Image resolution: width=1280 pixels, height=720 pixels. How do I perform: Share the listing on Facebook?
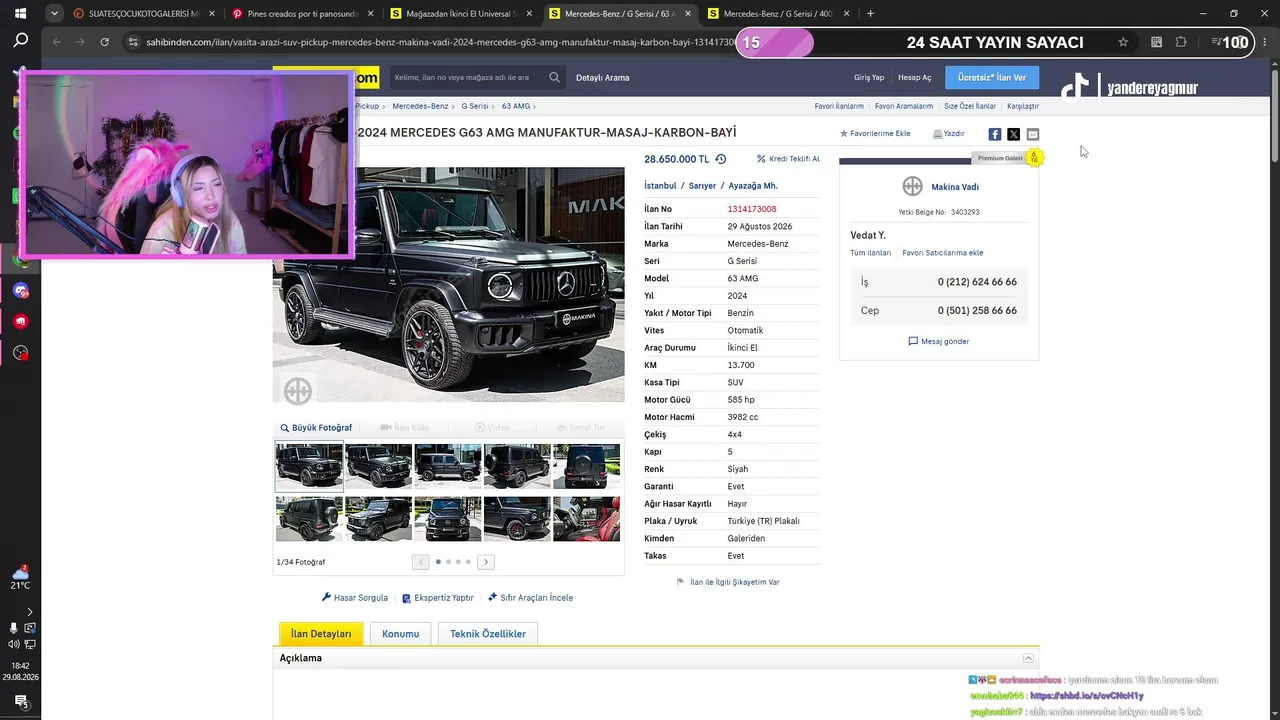click(x=995, y=134)
